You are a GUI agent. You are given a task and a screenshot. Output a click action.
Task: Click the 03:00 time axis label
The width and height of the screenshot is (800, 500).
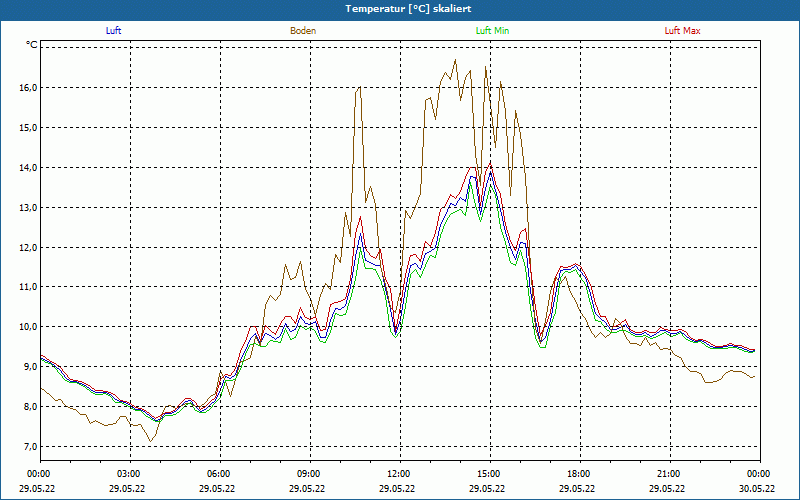point(131,474)
